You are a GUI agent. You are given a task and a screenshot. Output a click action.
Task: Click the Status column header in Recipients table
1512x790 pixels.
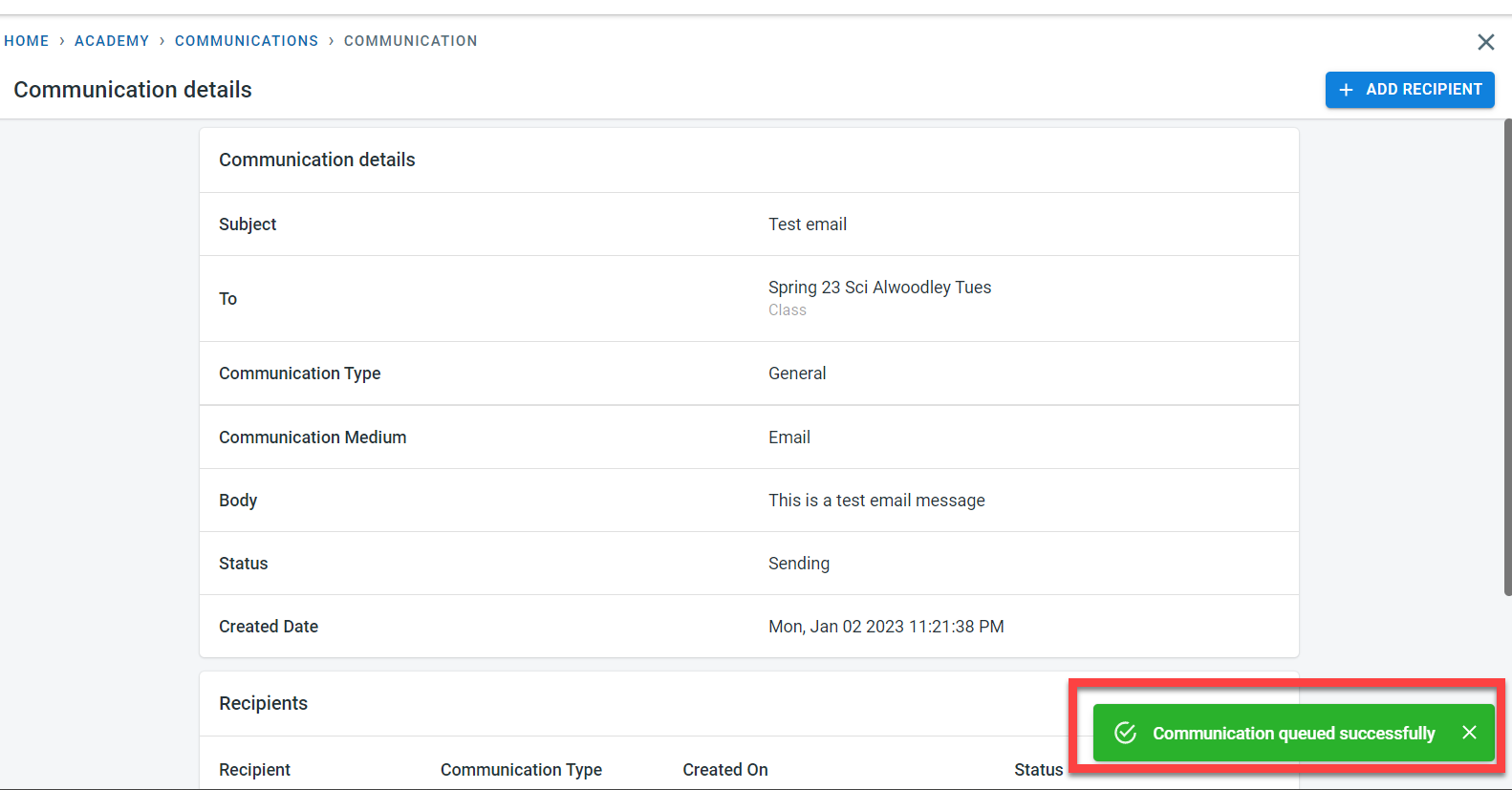(1038, 770)
